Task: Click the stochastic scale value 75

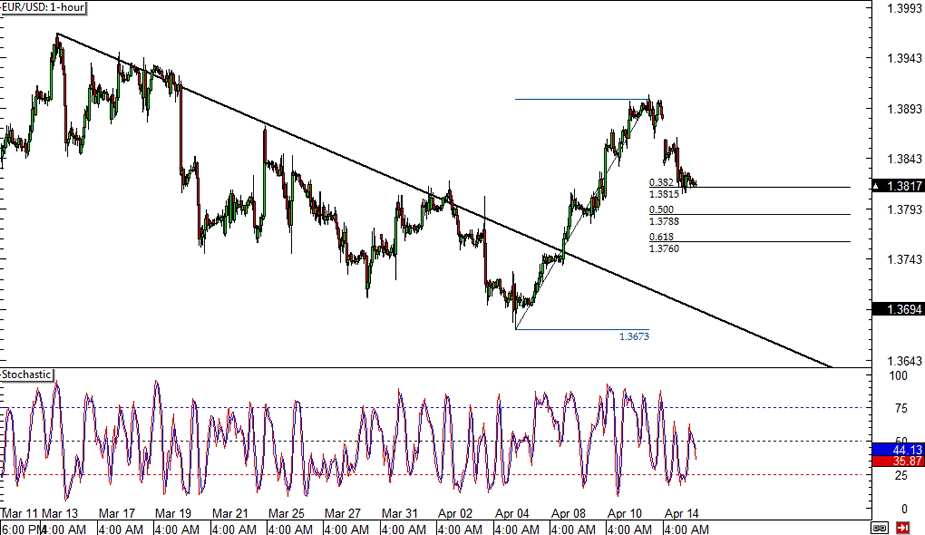Action: coord(901,409)
